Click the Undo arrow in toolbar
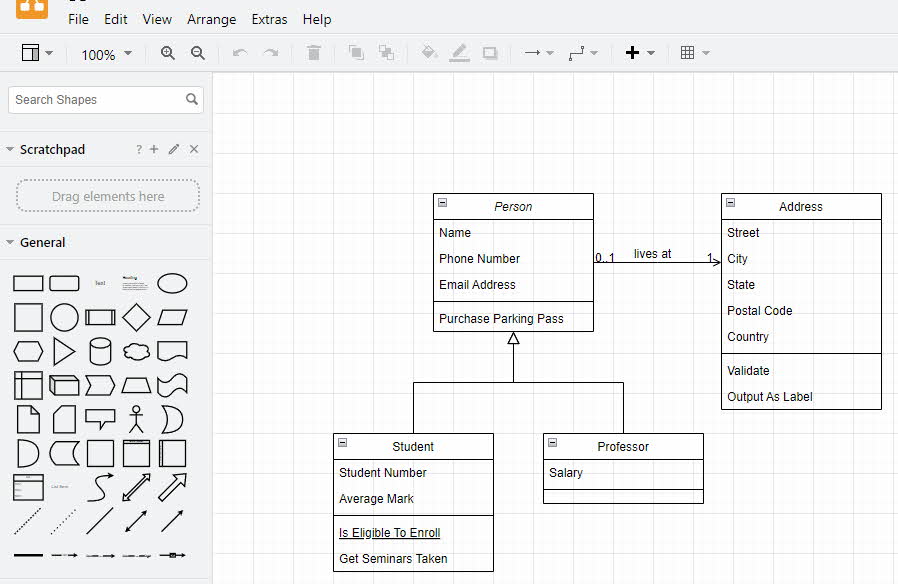 (x=240, y=54)
